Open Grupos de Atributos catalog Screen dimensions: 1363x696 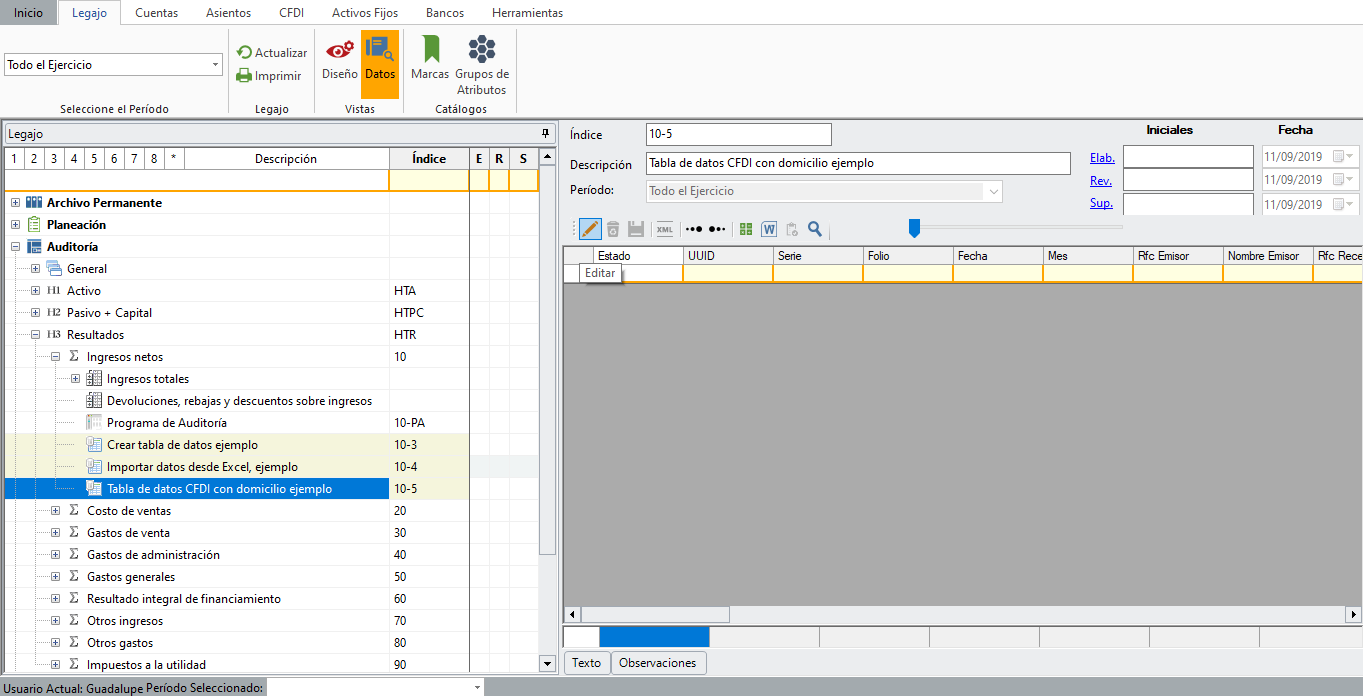[482, 65]
